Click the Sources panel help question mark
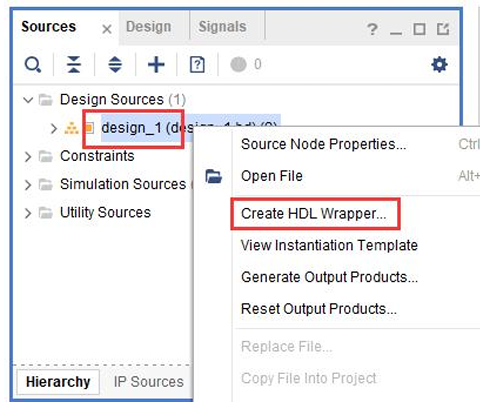 372,30
